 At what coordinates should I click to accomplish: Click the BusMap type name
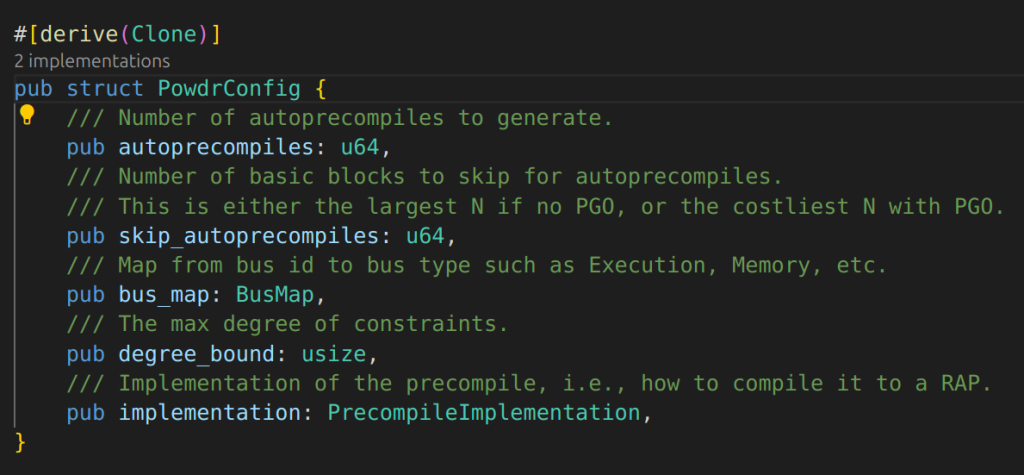(275, 295)
